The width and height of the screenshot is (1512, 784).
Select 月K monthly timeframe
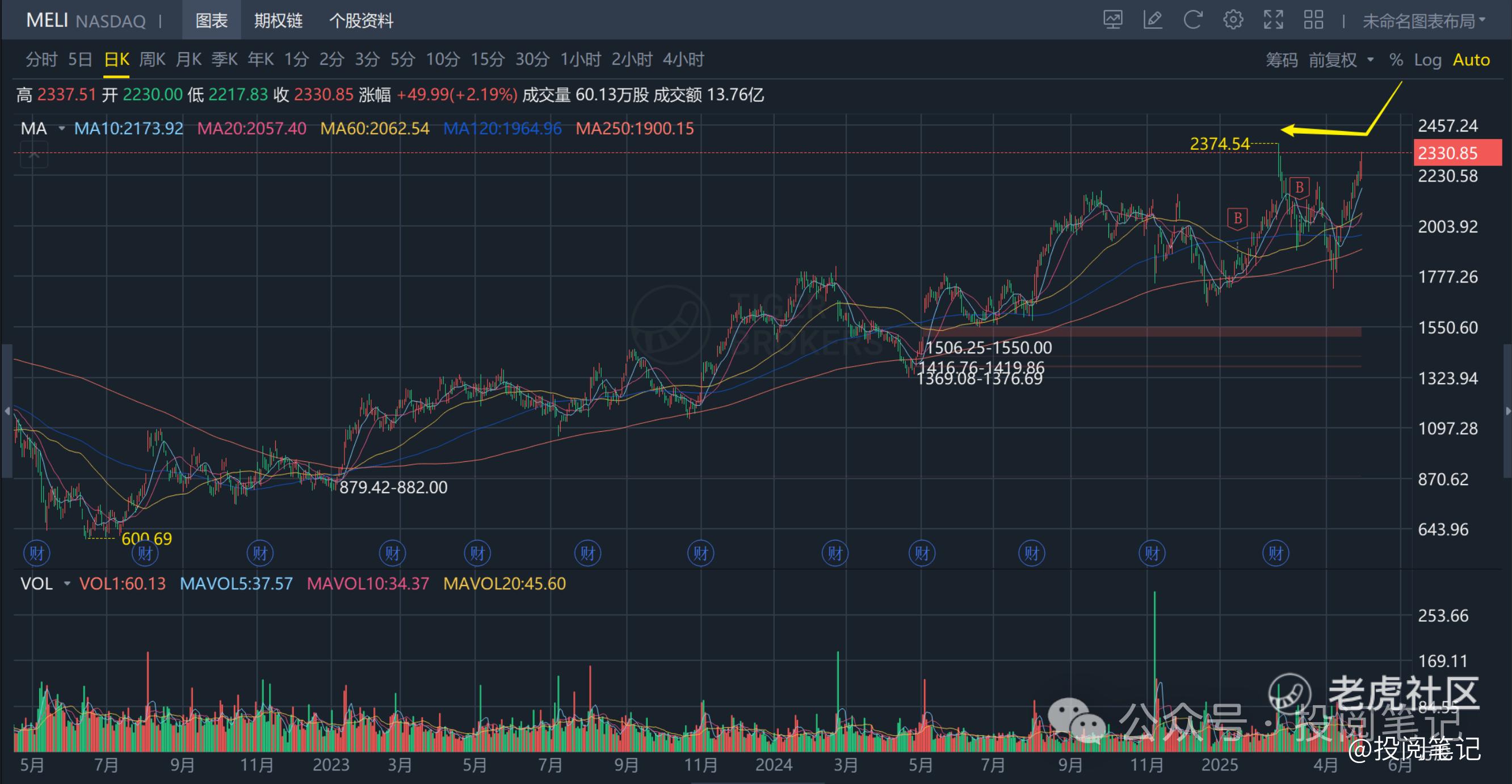188,59
